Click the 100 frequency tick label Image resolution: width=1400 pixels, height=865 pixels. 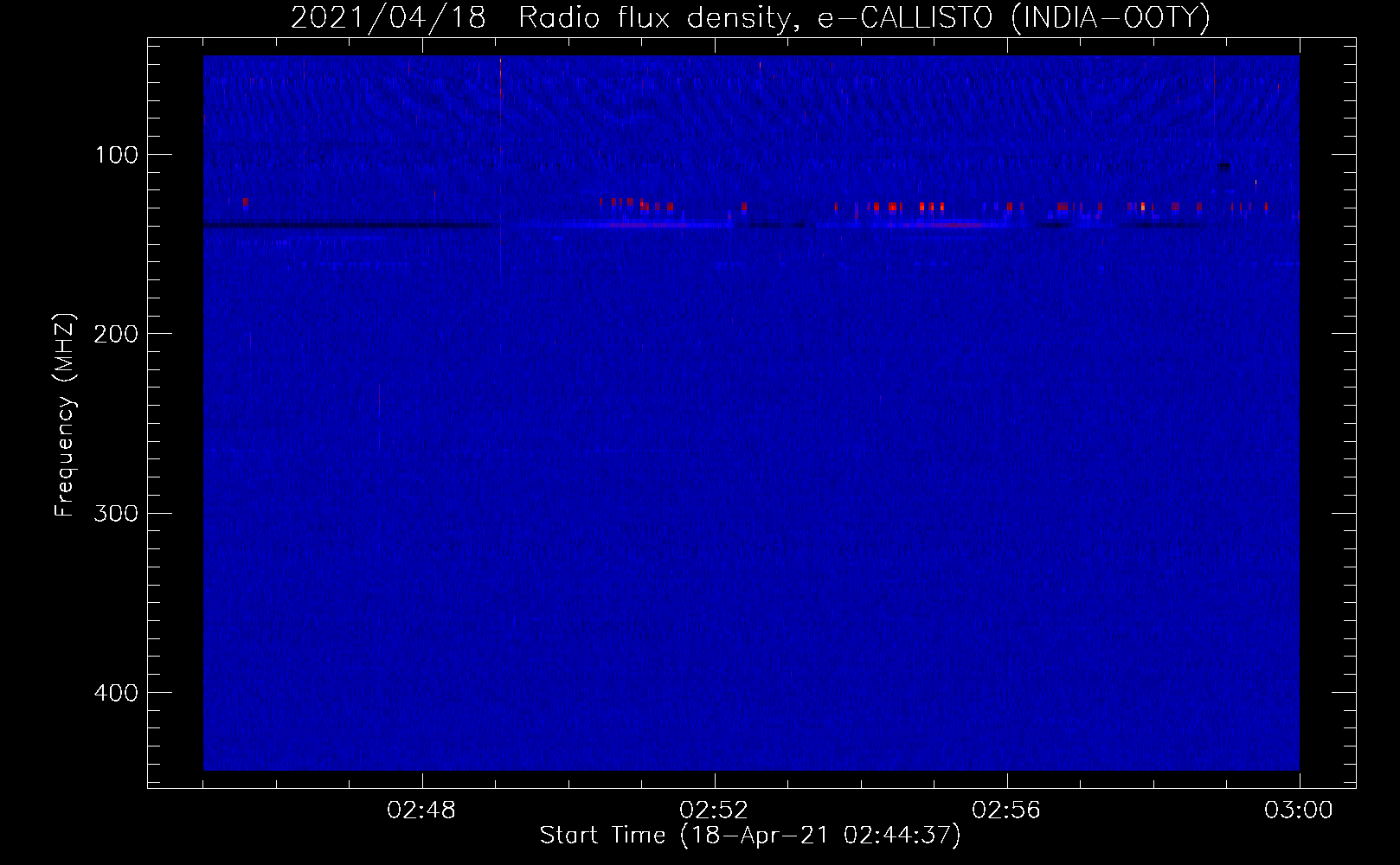click(117, 155)
